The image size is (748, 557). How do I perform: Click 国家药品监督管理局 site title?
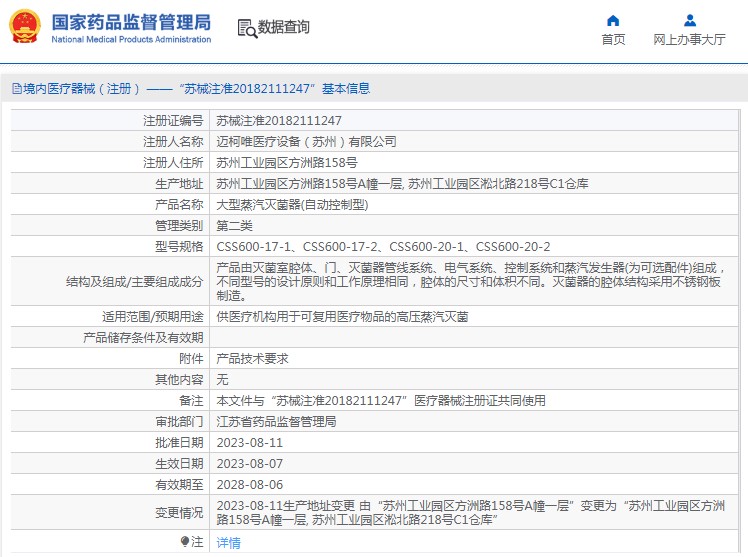[131, 22]
